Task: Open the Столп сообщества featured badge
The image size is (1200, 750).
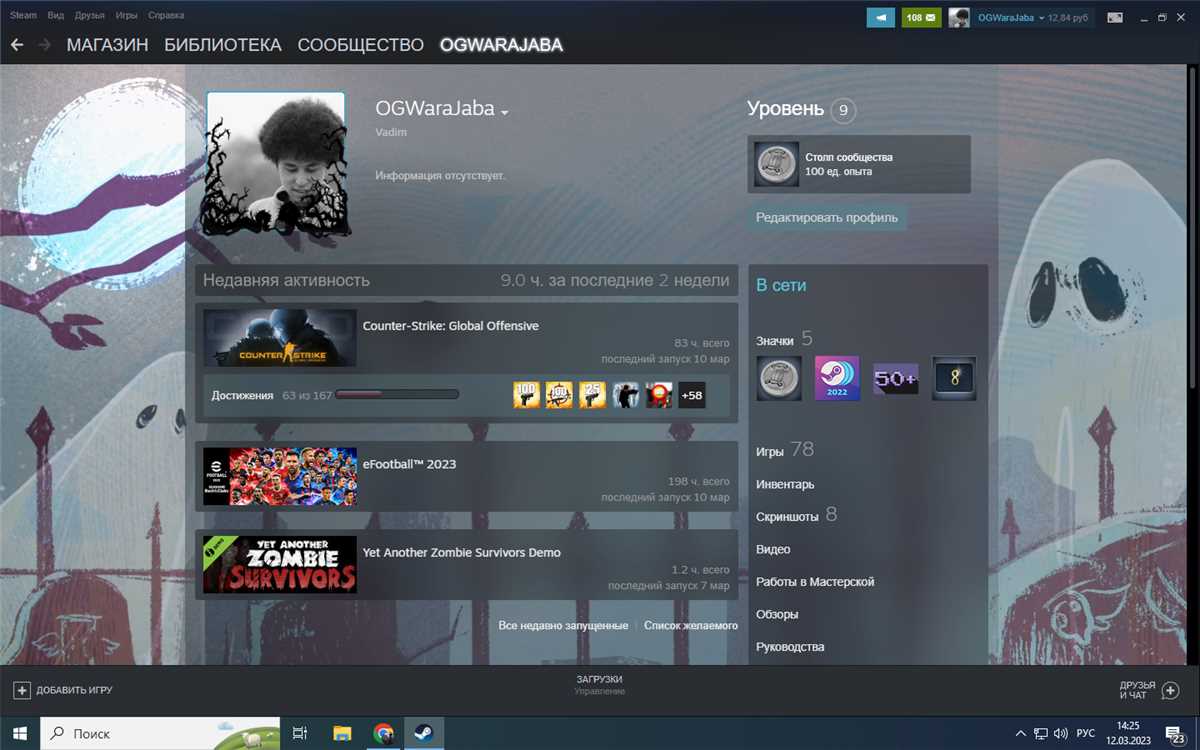Action: click(859, 164)
